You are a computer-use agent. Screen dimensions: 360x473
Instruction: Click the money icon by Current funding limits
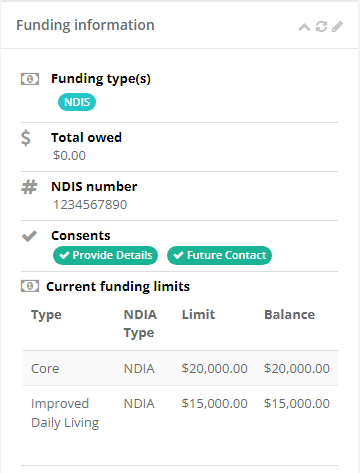pos(30,286)
